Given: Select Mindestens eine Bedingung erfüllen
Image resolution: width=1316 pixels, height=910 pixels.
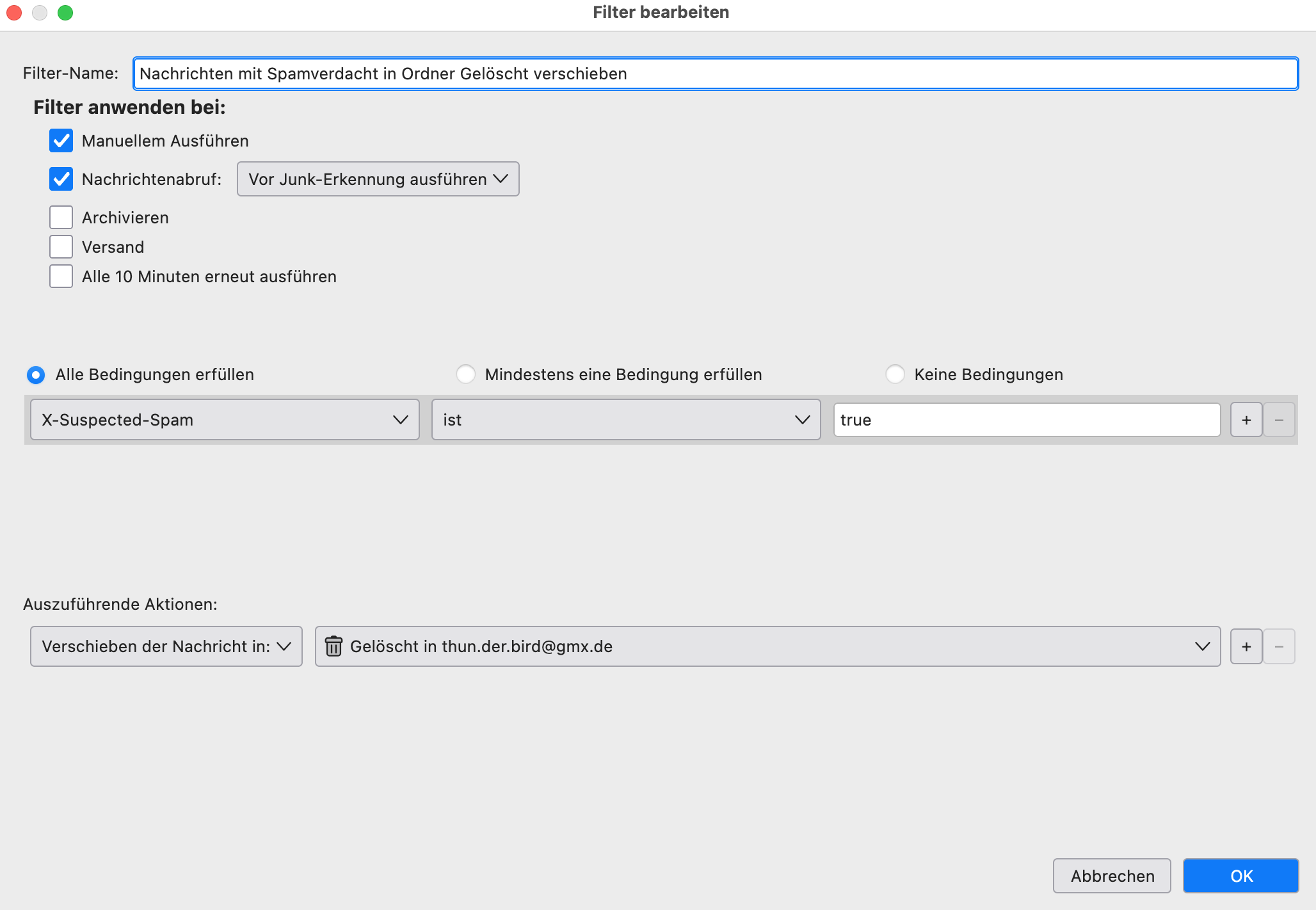Looking at the screenshot, I should pyautogui.click(x=465, y=374).
